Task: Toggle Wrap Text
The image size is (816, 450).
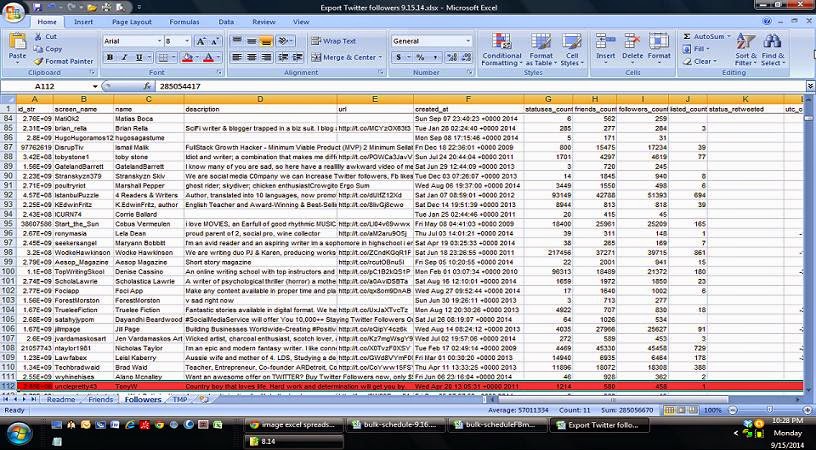Action: tap(334, 41)
